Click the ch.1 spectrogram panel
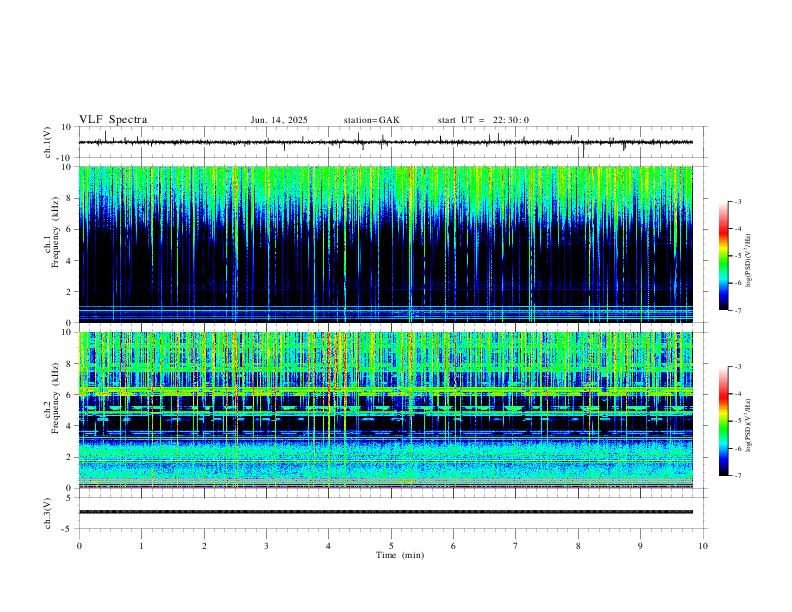 (x=385, y=244)
